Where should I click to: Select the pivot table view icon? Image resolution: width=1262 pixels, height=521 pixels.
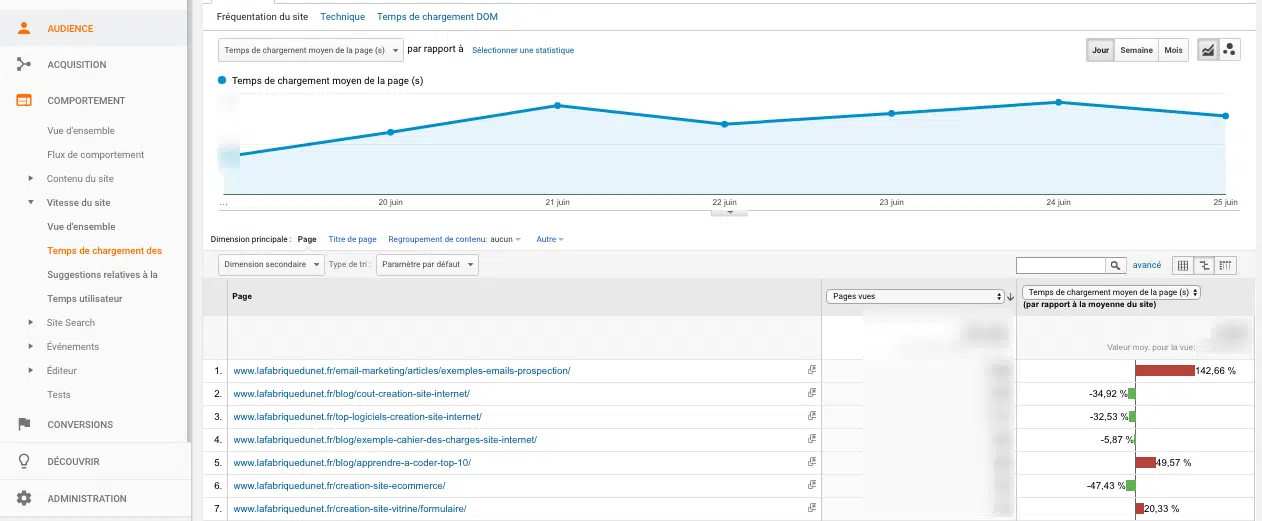[x=1226, y=265]
